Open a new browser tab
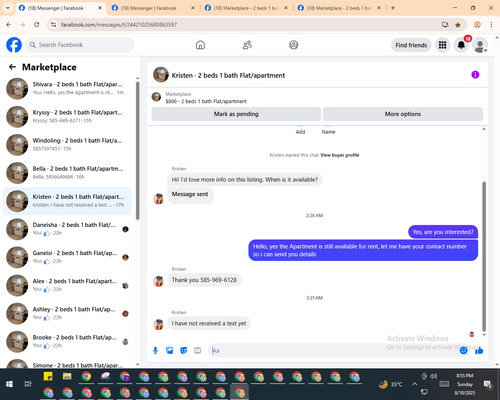 tap(393, 8)
